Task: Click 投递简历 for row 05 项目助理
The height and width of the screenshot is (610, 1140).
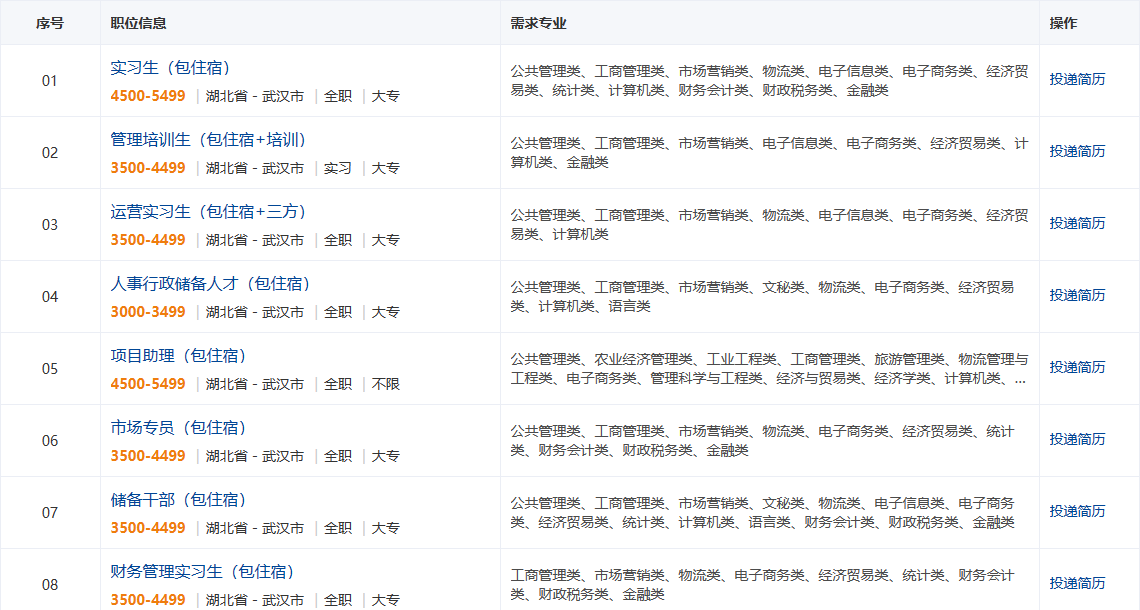Action: point(1077,368)
